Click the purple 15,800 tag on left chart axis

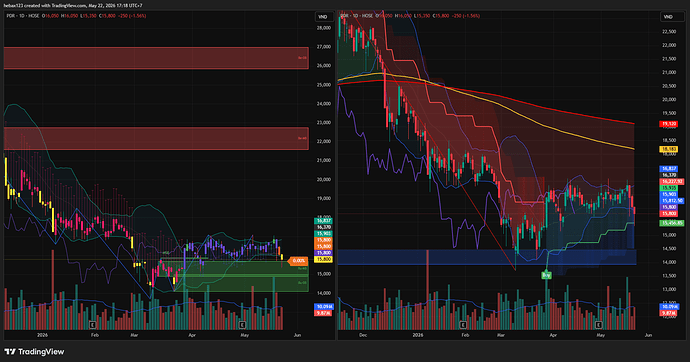click(324, 253)
